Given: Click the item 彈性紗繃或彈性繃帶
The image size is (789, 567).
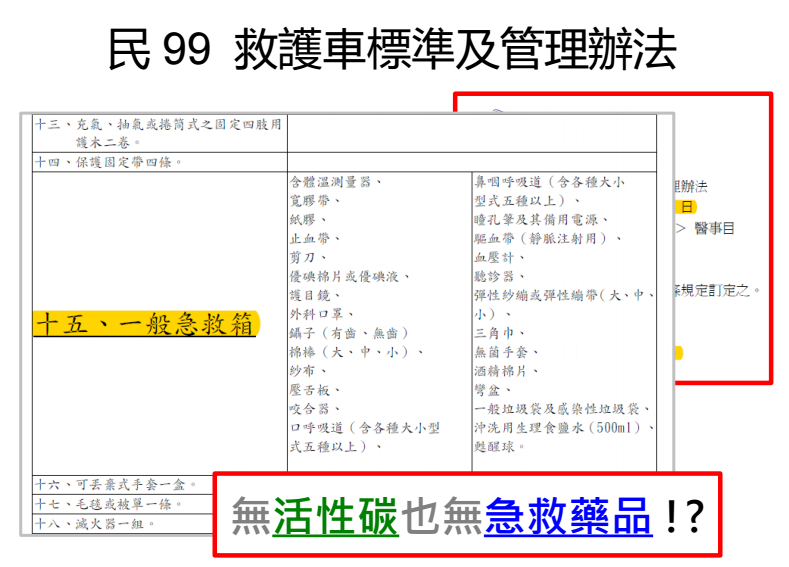Looking at the screenshot, I should [536, 295].
